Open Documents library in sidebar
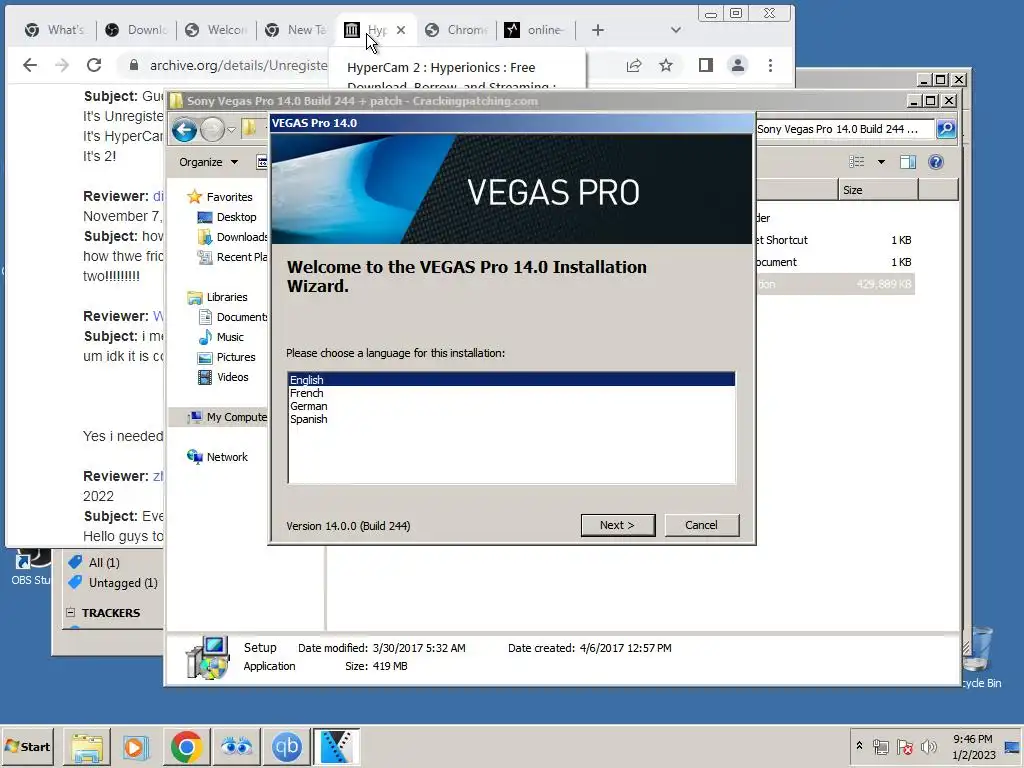1024x768 pixels. click(232, 317)
